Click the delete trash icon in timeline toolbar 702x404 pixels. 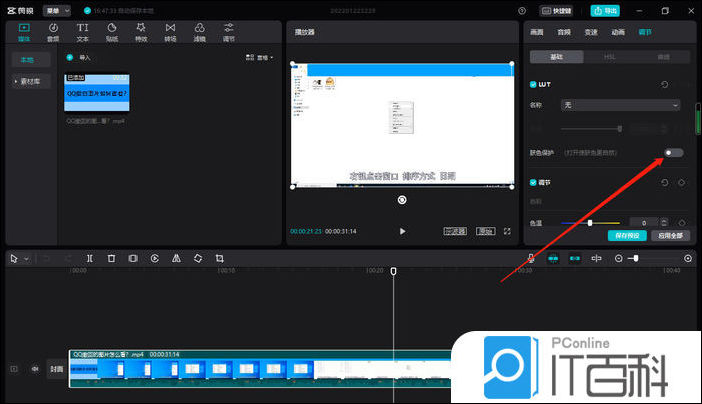111,258
